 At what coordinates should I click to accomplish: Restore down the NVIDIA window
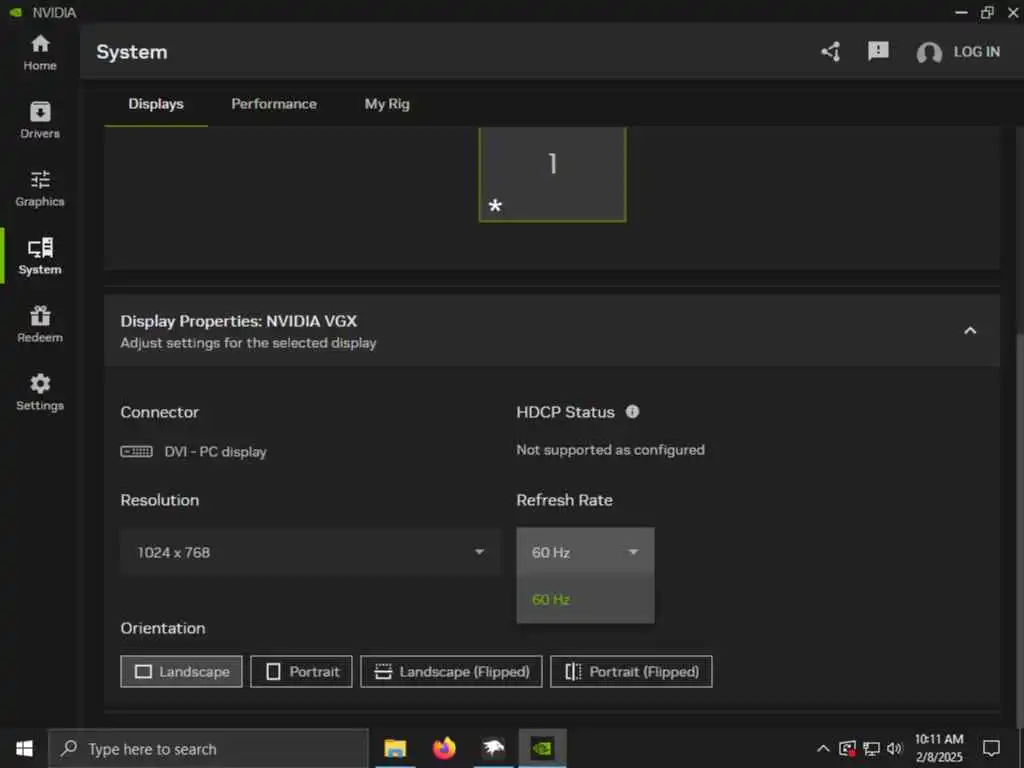coord(987,12)
